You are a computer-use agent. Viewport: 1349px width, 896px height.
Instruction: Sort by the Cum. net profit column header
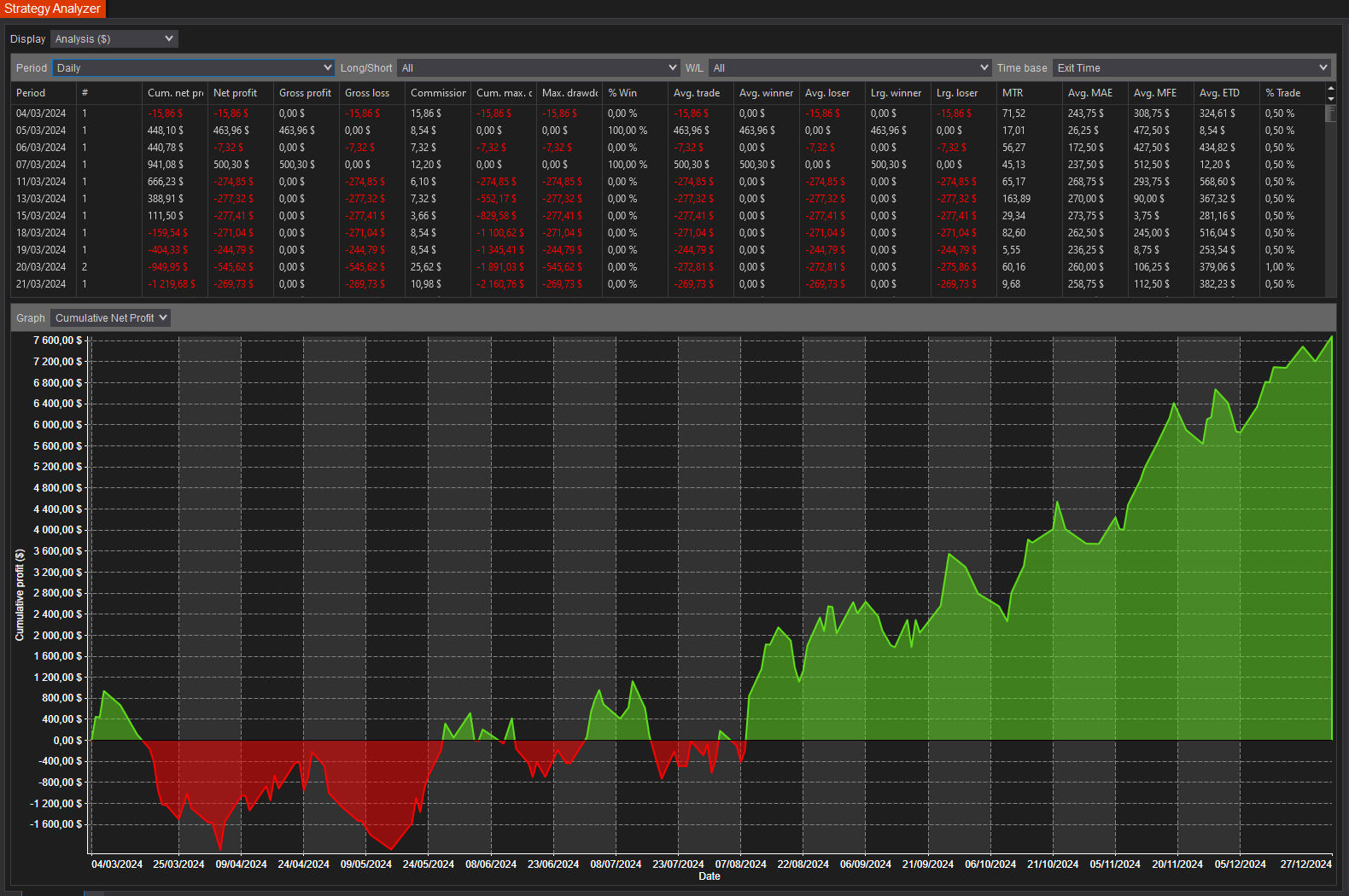[x=175, y=93]
